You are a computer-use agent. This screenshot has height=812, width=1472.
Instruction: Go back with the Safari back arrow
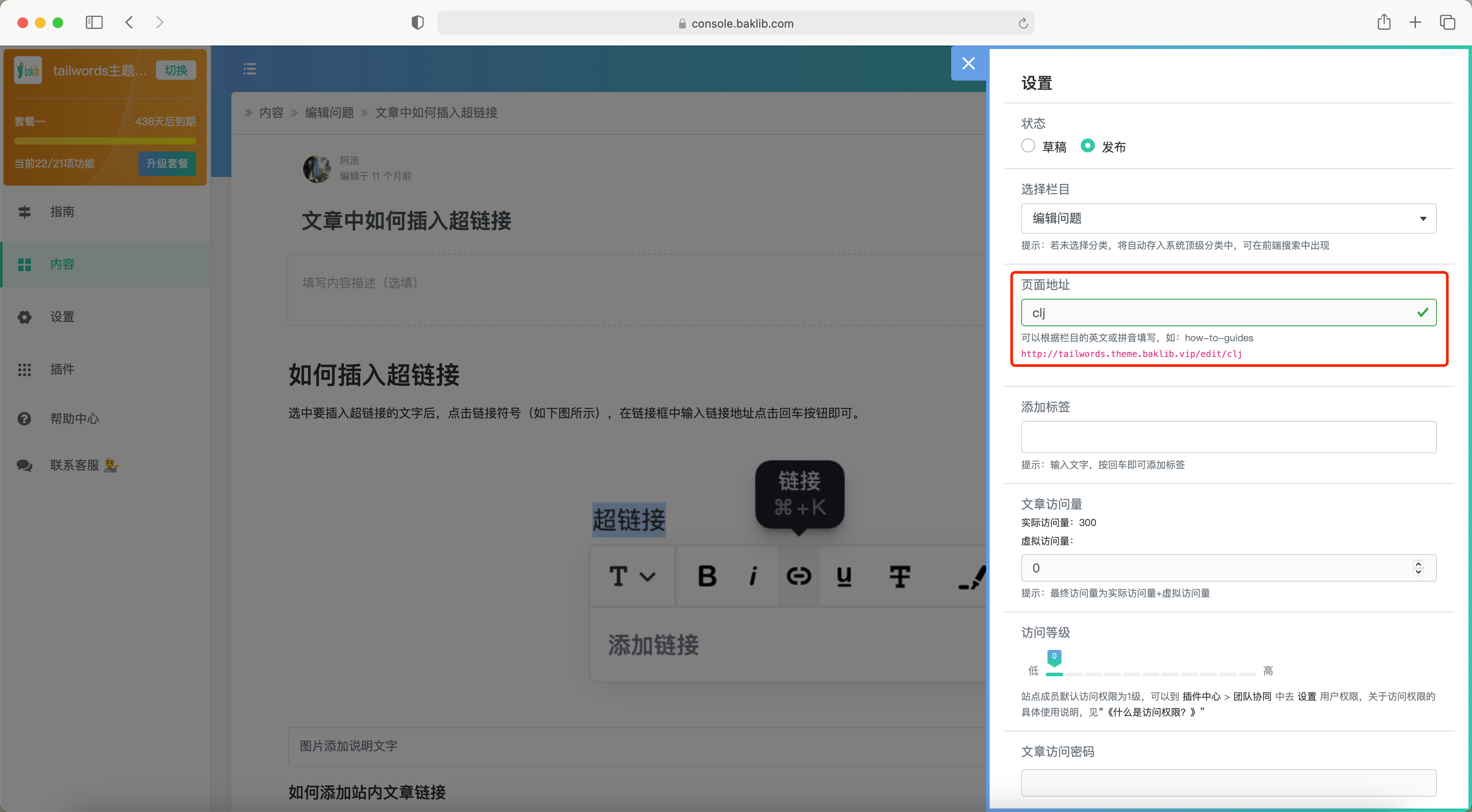point(129,22)
